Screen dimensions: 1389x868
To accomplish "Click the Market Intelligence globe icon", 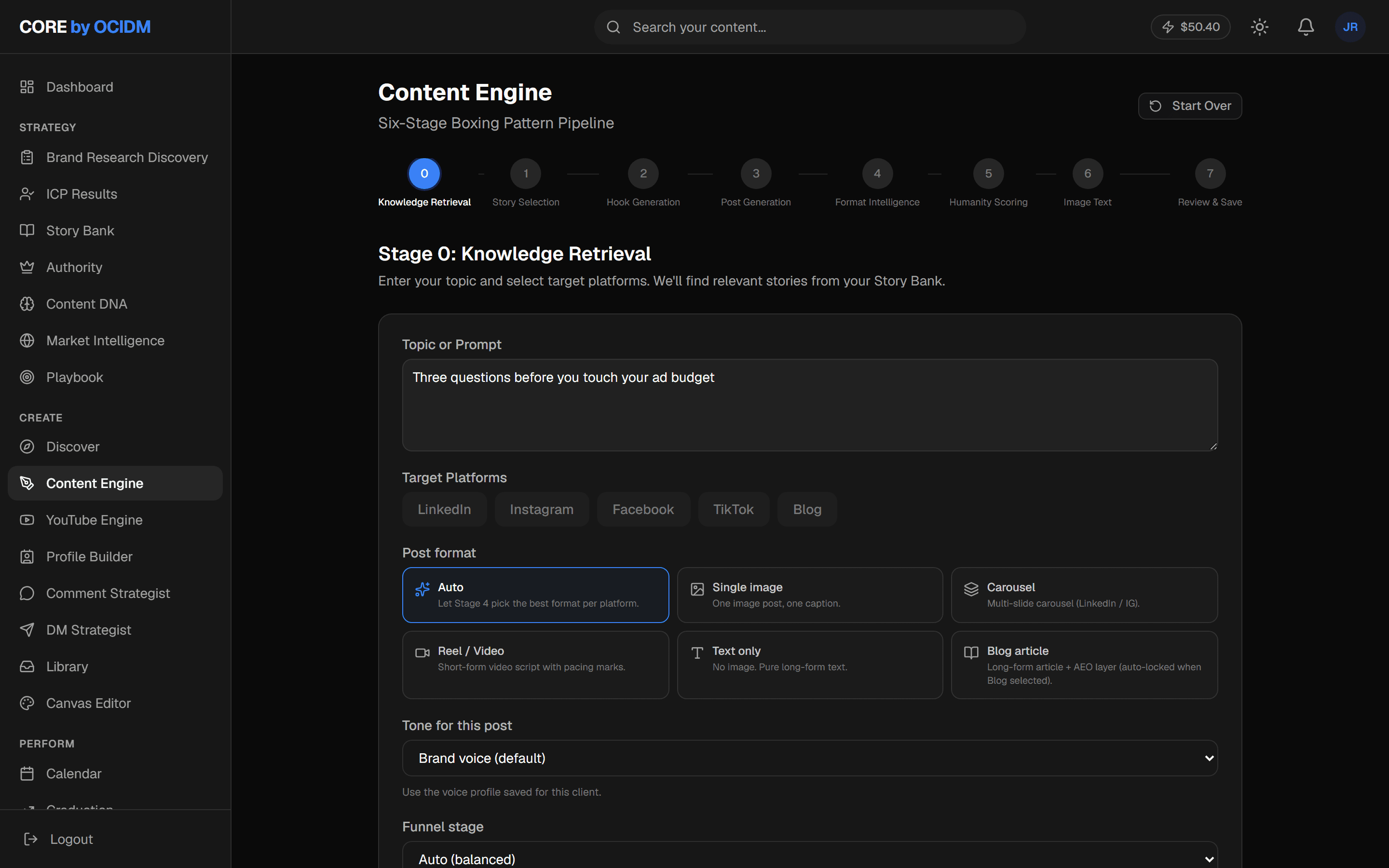I will [27, 341].
